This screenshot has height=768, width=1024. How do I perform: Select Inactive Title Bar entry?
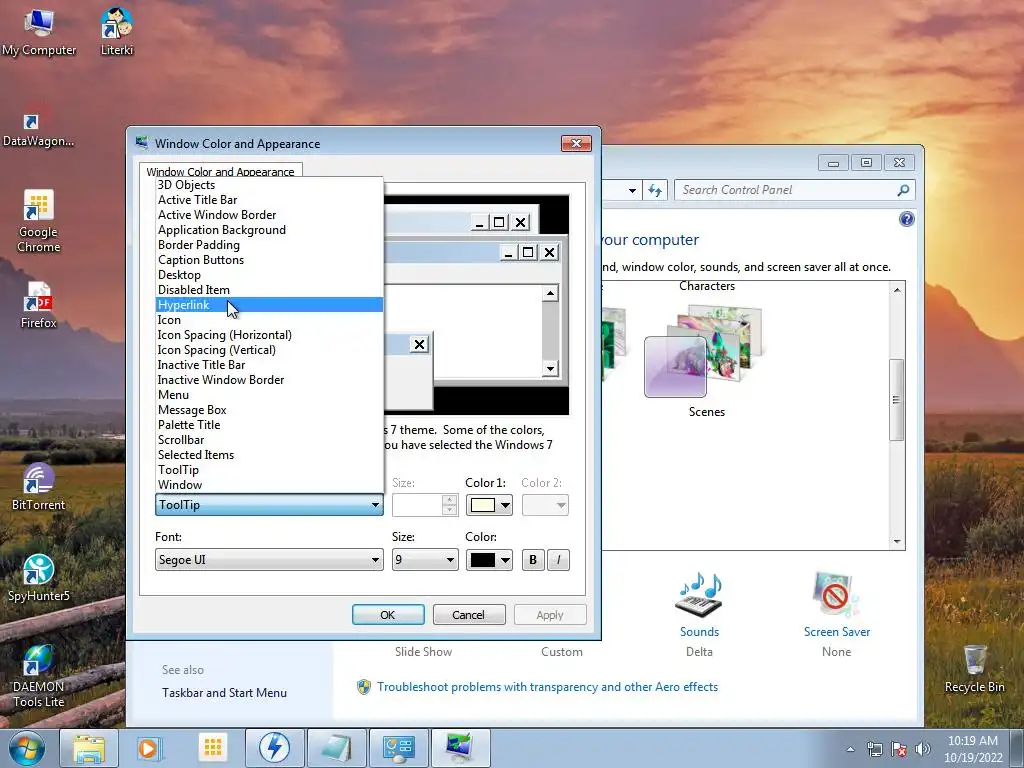pos(269,365)
